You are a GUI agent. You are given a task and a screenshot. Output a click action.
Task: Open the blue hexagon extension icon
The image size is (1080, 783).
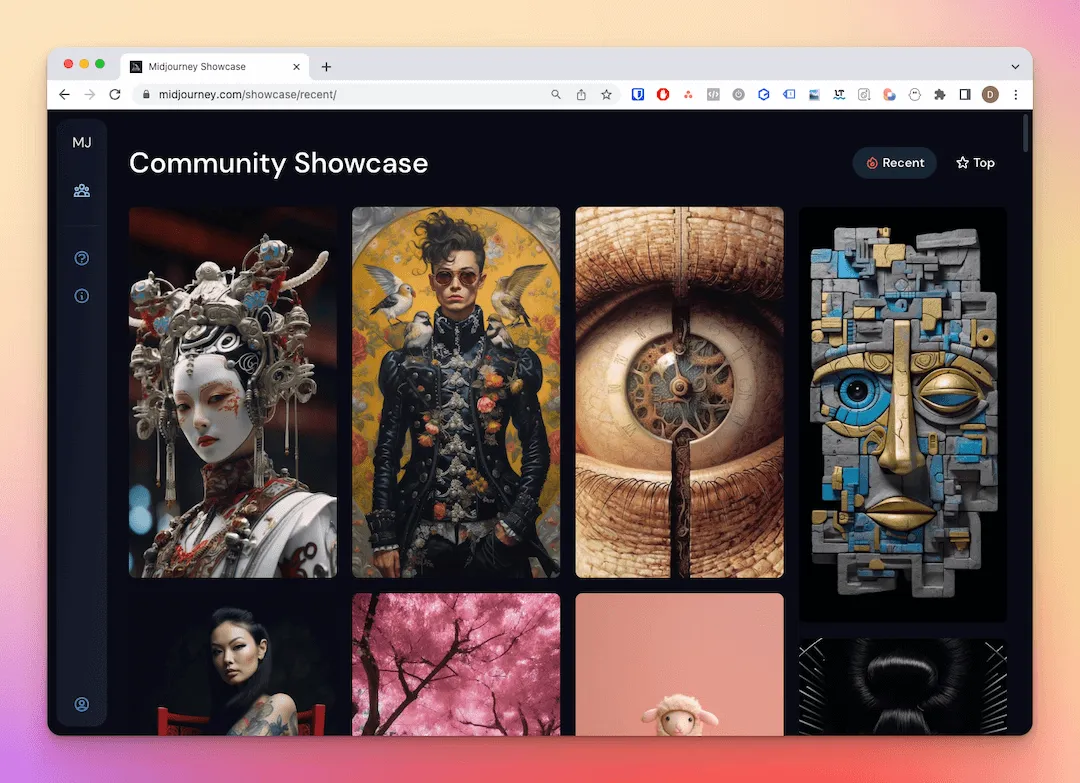coord(764,94)
